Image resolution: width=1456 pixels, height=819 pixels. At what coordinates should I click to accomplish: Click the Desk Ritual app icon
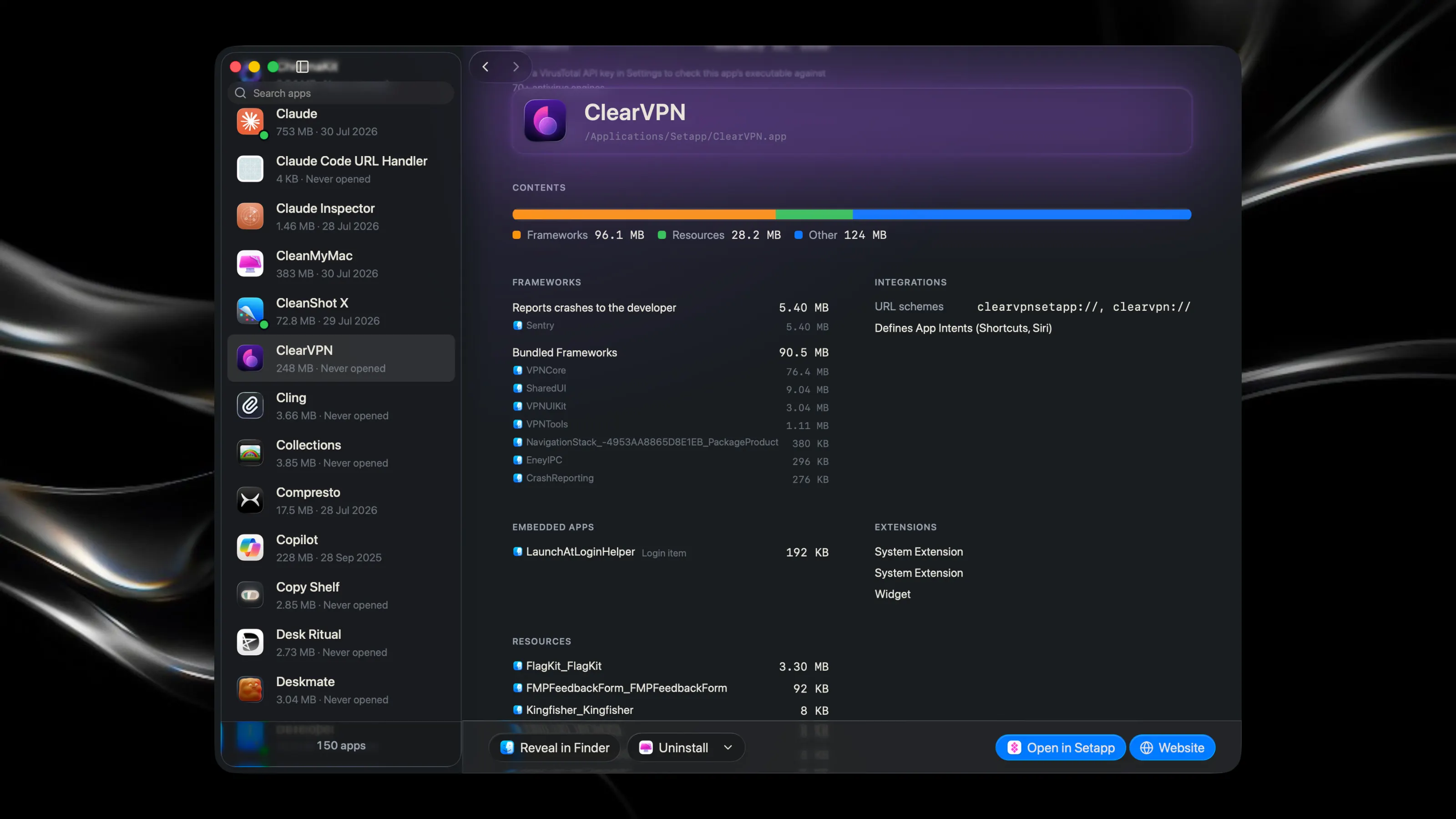point(250,642)
